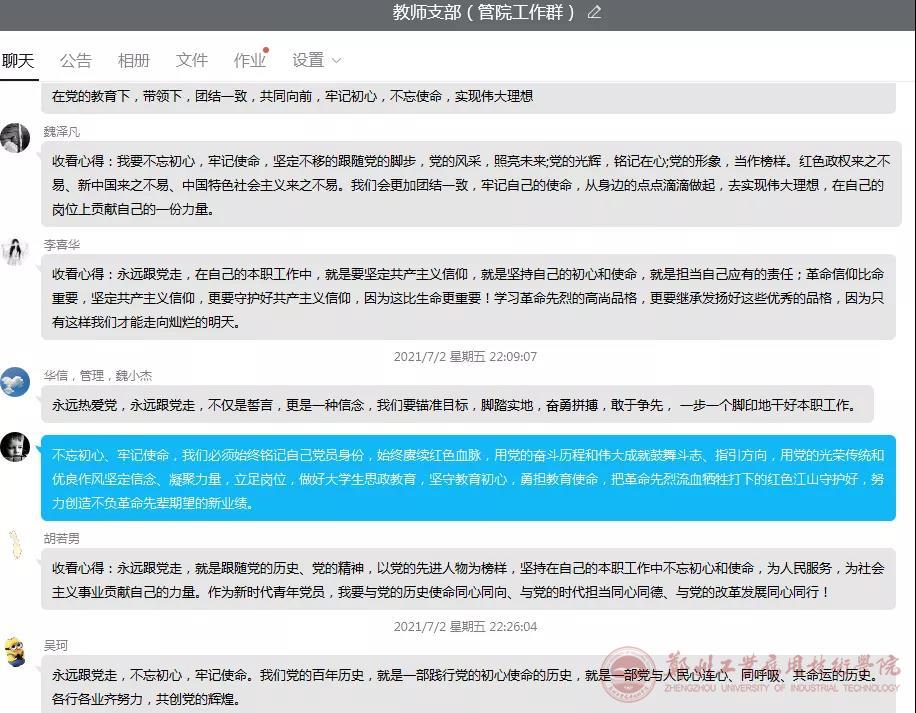Select the 文件 tab
916x713 pixels.
(192, 61)
